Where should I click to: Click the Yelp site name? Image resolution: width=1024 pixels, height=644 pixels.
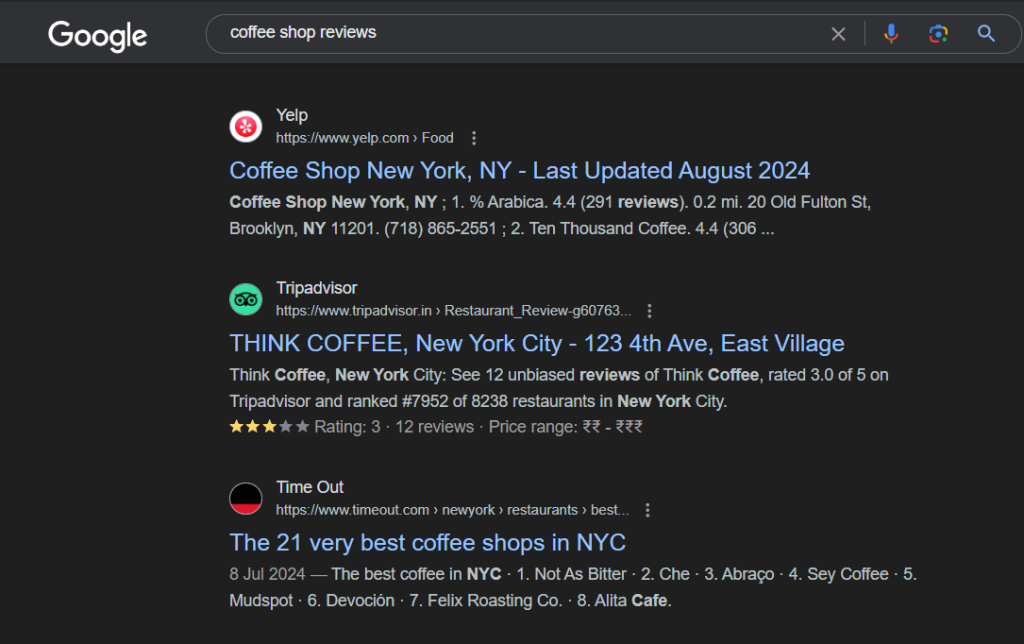pyautogui.click(x=292, y=115)
